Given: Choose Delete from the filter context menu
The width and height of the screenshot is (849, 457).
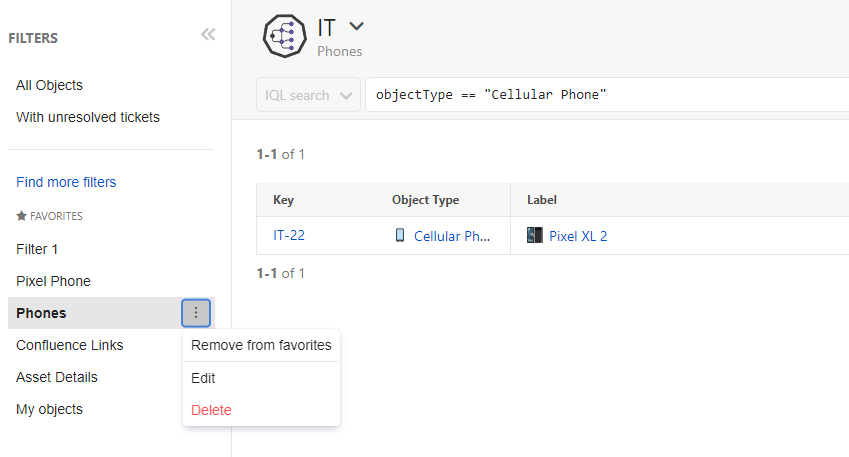Looking at the screenshot, I should click(211, 410).
